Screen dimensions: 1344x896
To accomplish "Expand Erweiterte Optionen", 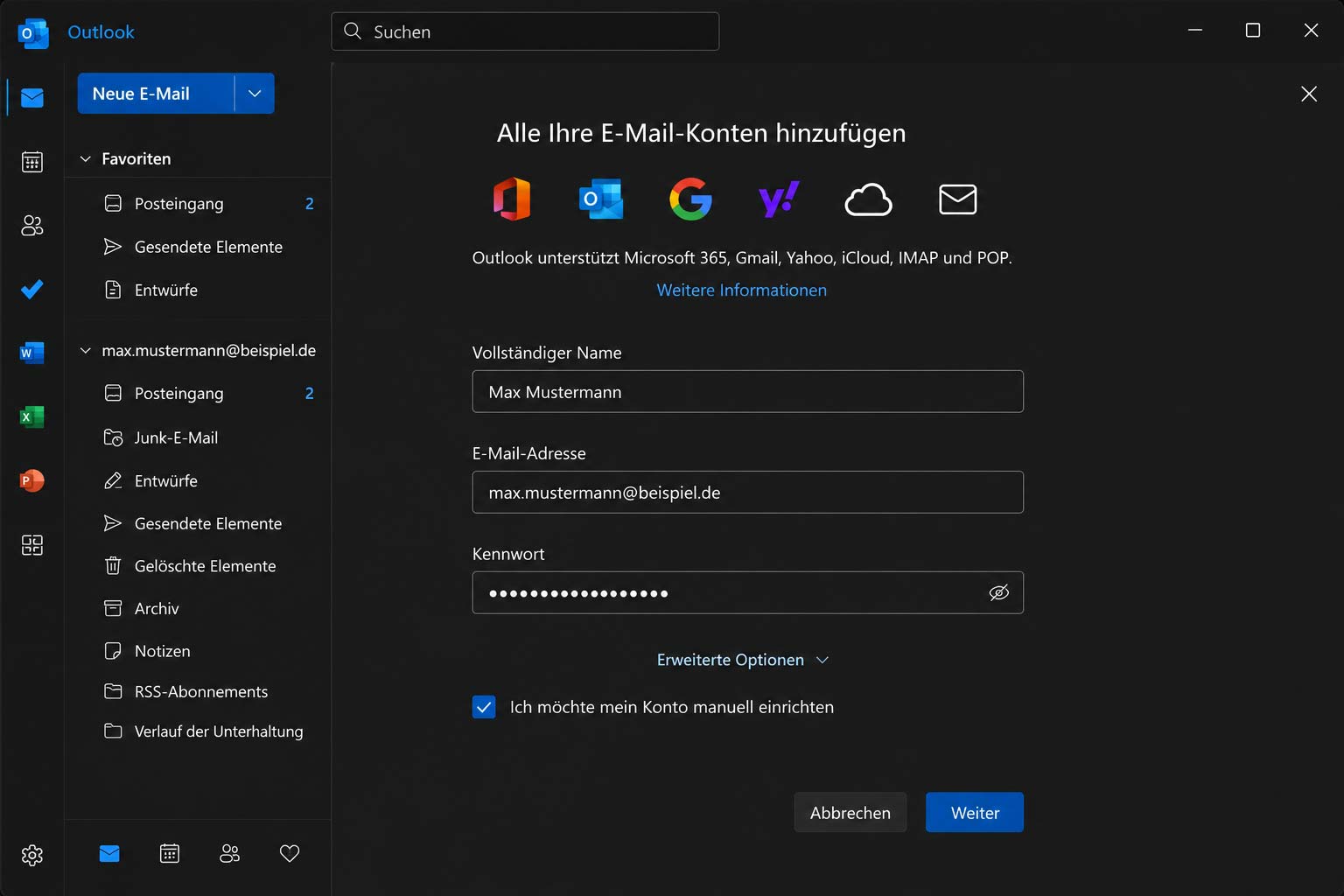I will (742, 660).
